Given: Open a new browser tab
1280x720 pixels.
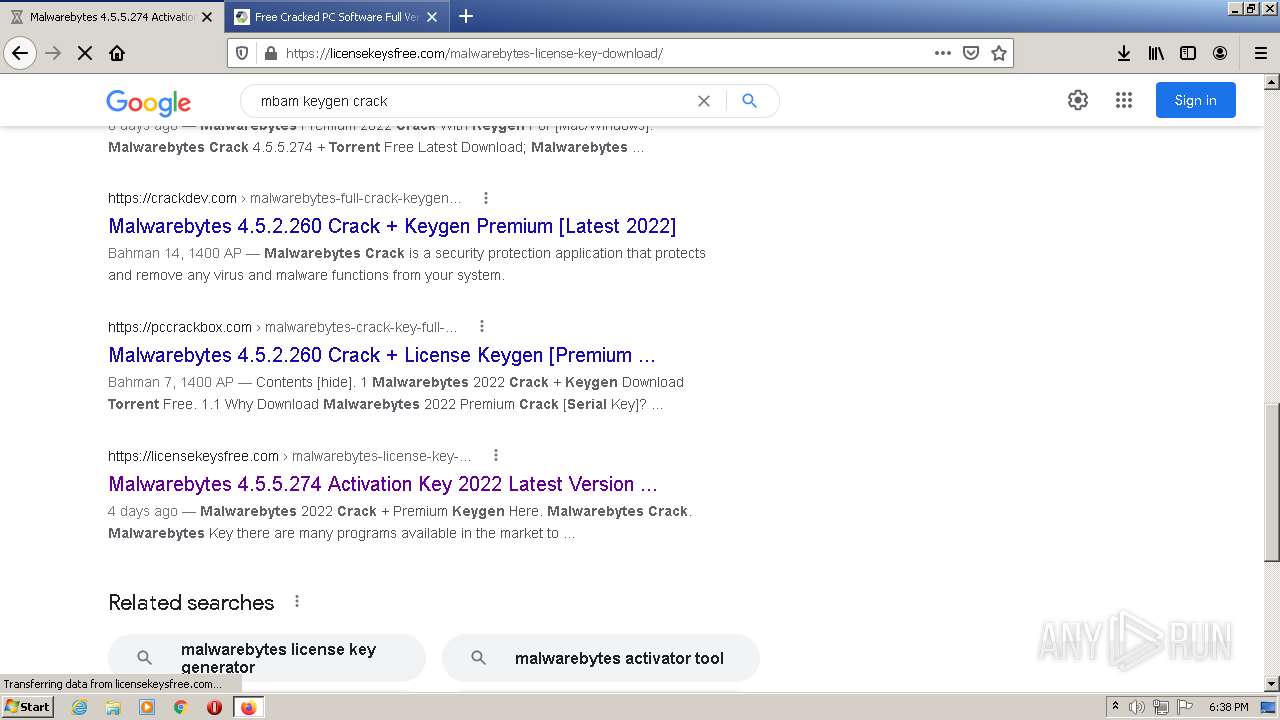Looking at the screenshot, I should pyautogui.click(x=466, y=16).
